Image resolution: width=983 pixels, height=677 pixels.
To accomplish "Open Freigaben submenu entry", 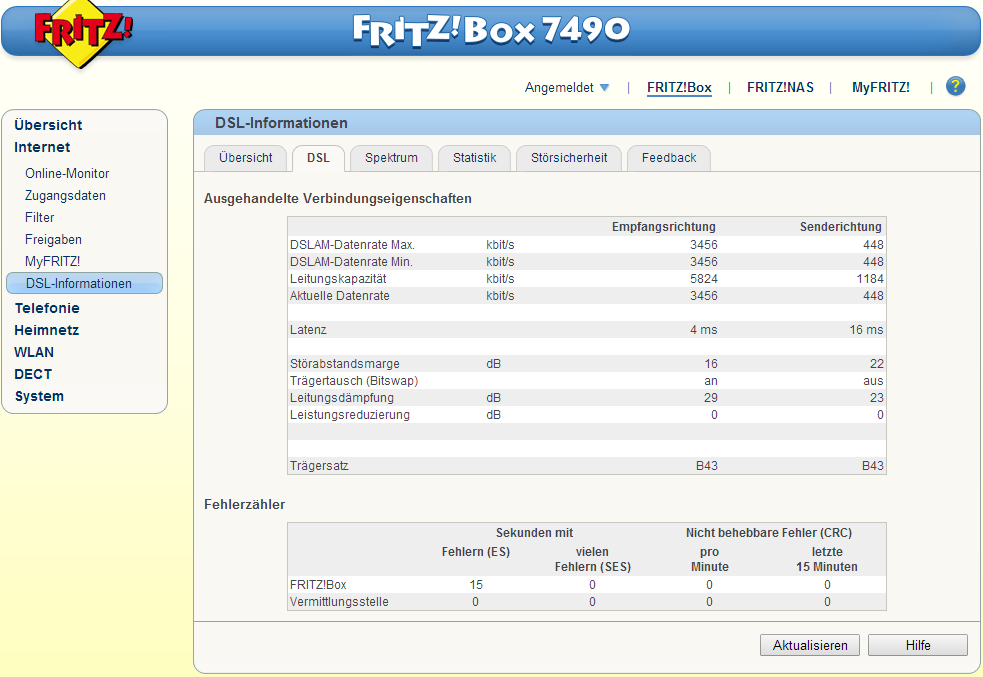I will pyautogui.click(x=53, y=239).
